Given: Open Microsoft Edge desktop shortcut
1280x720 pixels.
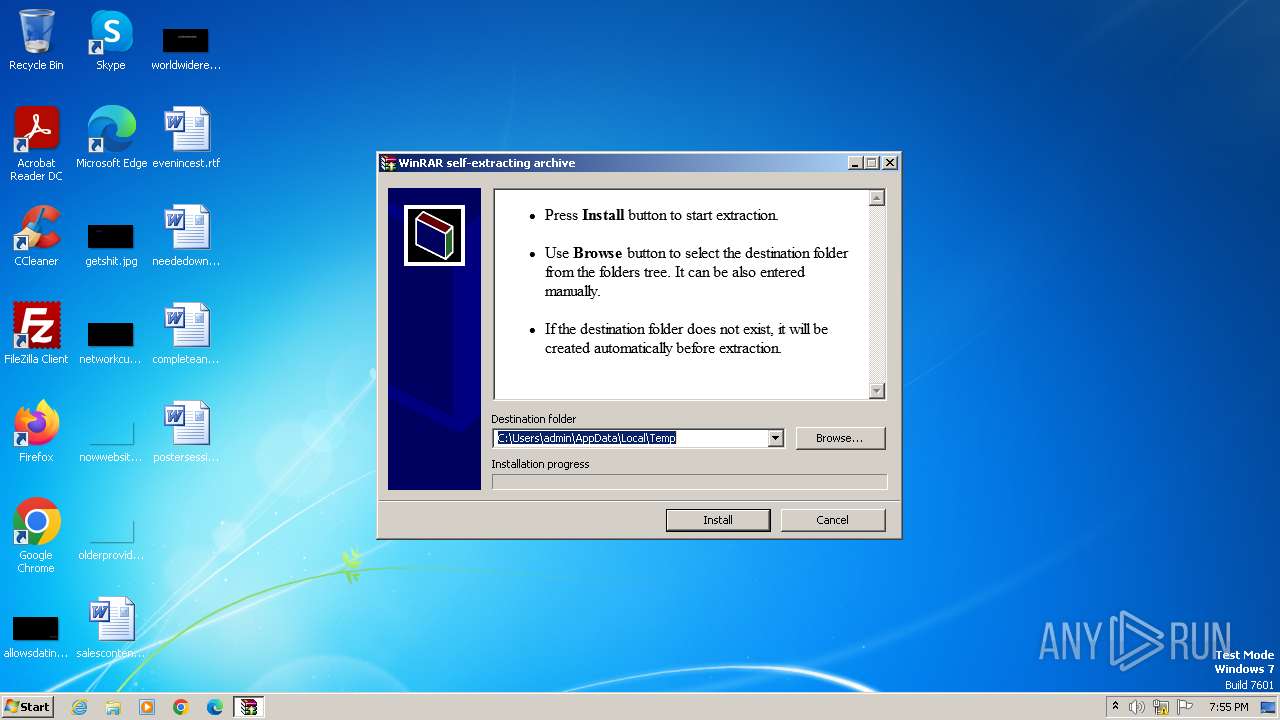Looking at the screenshot, I should tap(111, 138).
